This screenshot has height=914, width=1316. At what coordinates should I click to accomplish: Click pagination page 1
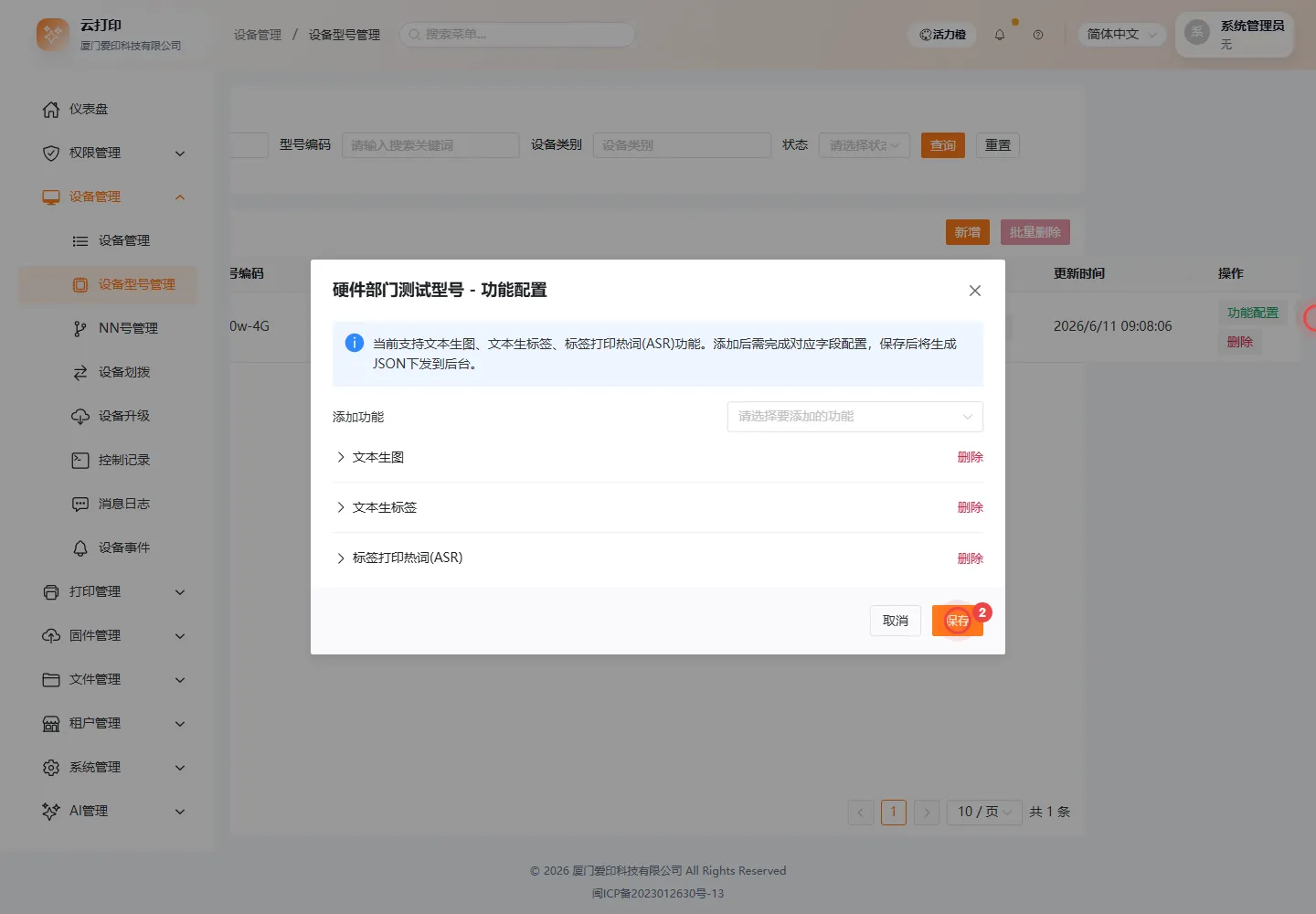(894, 812)
